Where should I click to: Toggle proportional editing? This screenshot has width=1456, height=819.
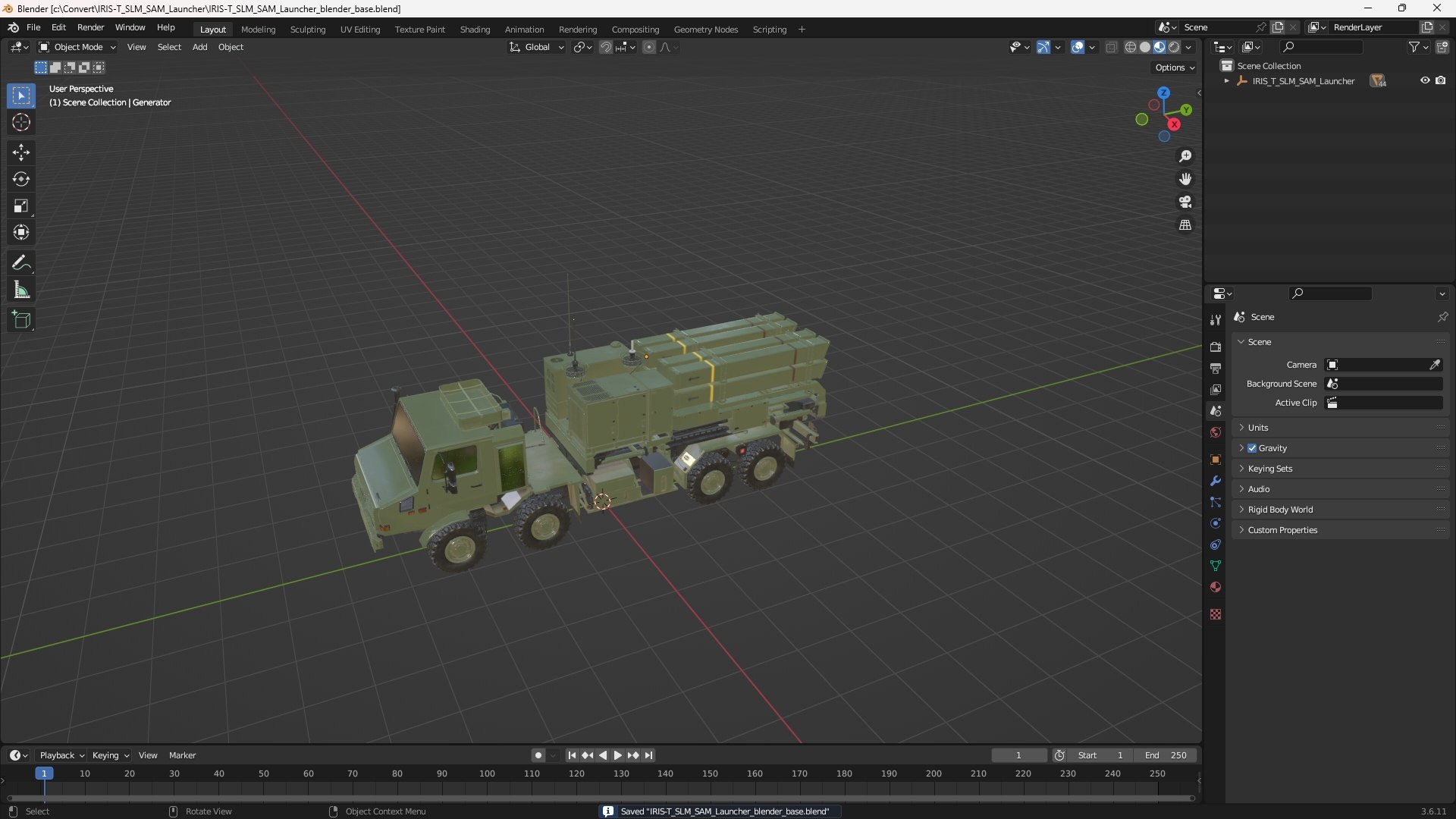click(x=649, y=47)
